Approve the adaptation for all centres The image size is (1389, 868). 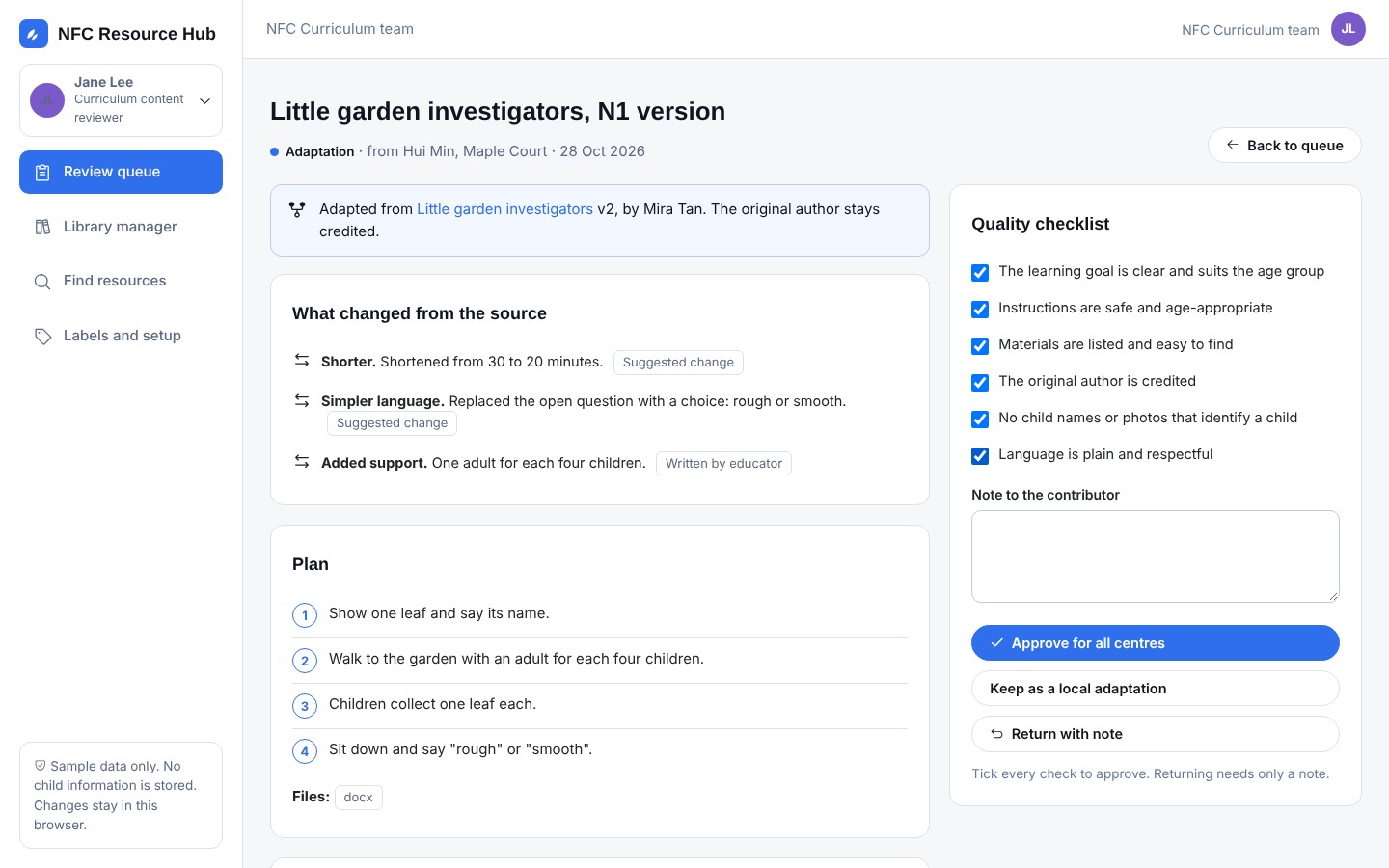pos(1156,643)
